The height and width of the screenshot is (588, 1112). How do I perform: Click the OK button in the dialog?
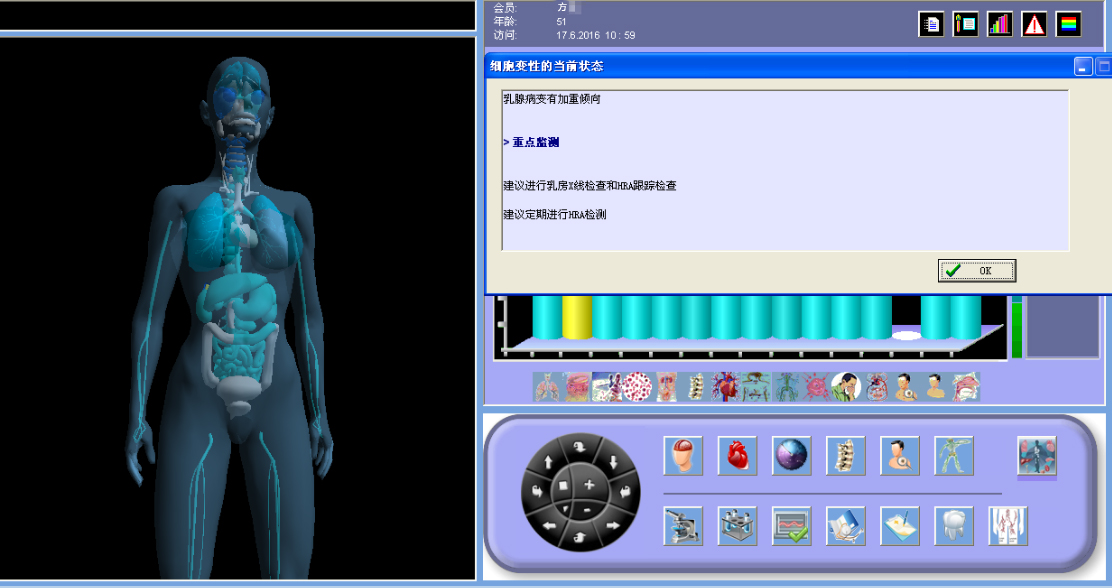[x=976, y=270]
